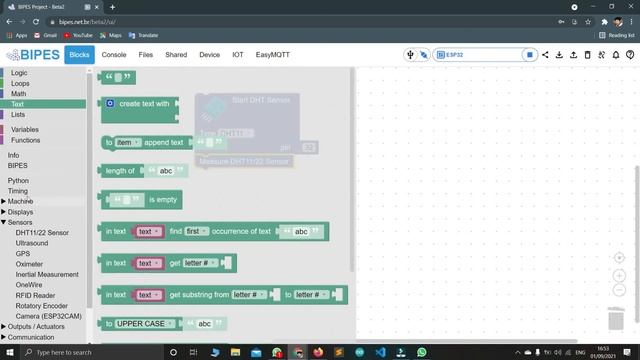Switch to the EasyMQTT tab

coord(273,55)
